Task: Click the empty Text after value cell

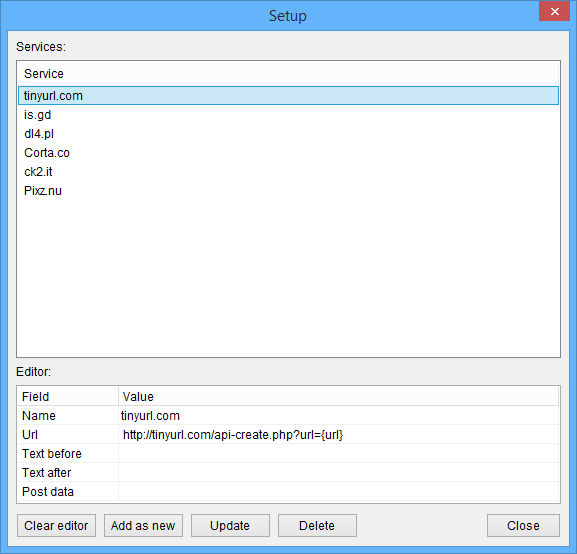Action: tap(339, 473)
